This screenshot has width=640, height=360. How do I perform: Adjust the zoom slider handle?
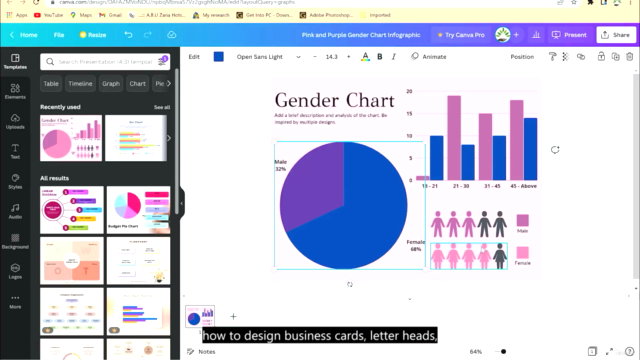pos(503,351)
